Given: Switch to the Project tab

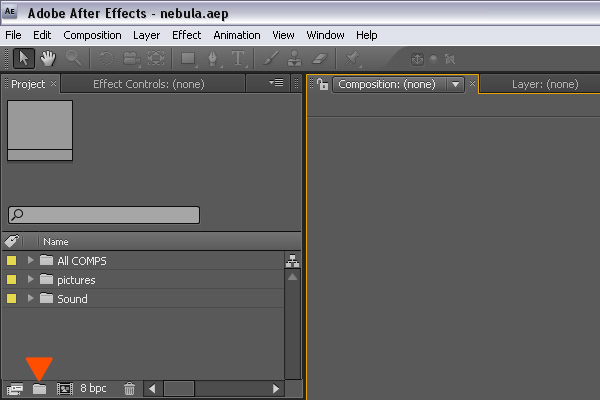Looking at the screenshot, I should pos(28,84).
